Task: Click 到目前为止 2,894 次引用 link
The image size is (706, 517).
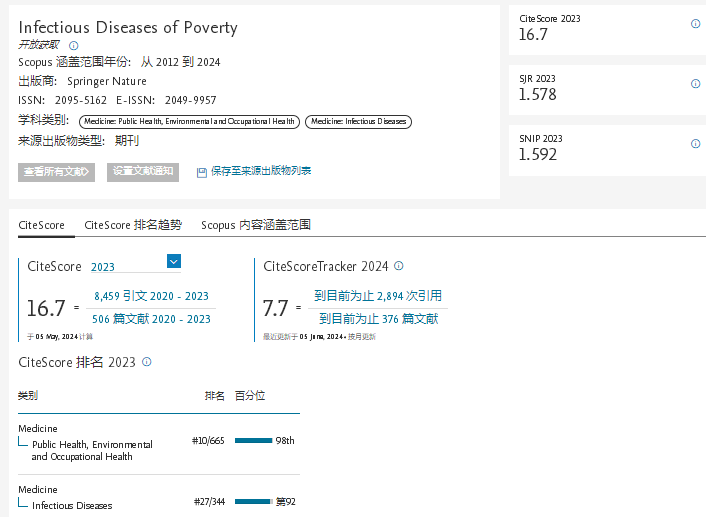Action: [378, 296]
